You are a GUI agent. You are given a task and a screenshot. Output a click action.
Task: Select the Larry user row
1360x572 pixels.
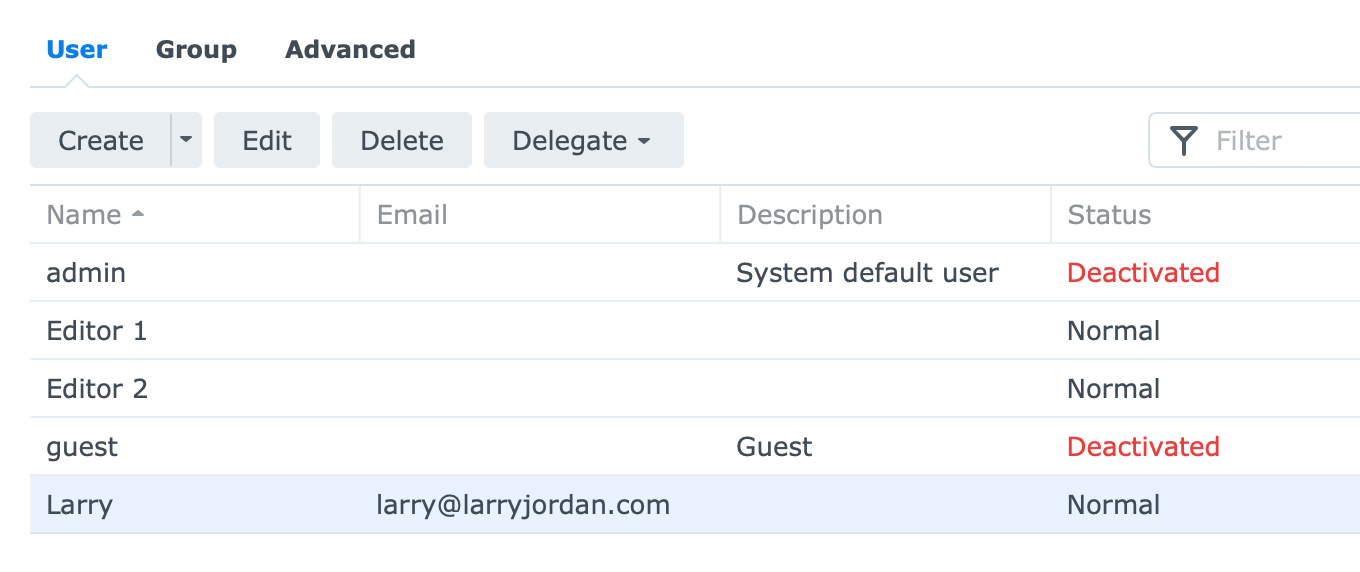[x=80, y=505]
